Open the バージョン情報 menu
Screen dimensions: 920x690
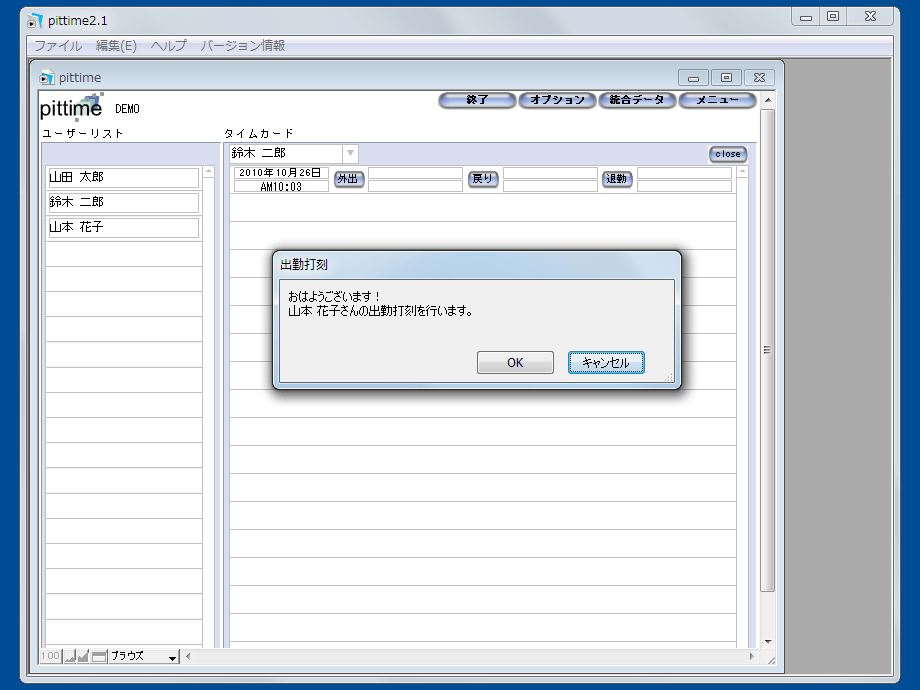[243, 46]
